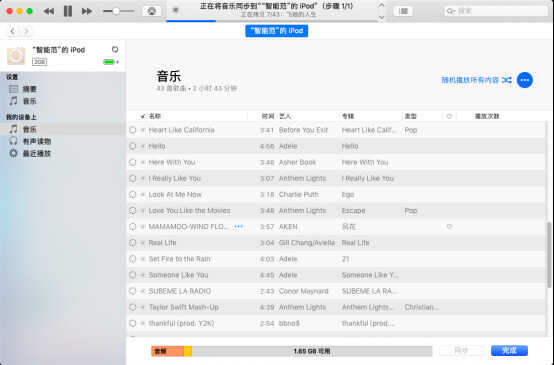
Task: Click album "Escape"
Action: (353, 211)
